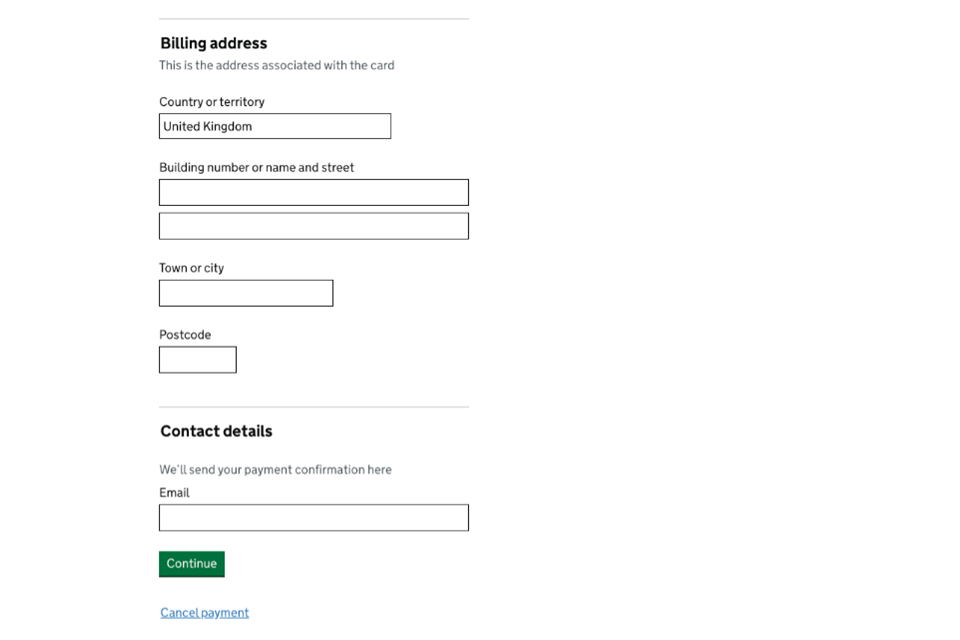Click the first building and street address box
Viewport: 960px width, 640px height.
pos(313,192)
